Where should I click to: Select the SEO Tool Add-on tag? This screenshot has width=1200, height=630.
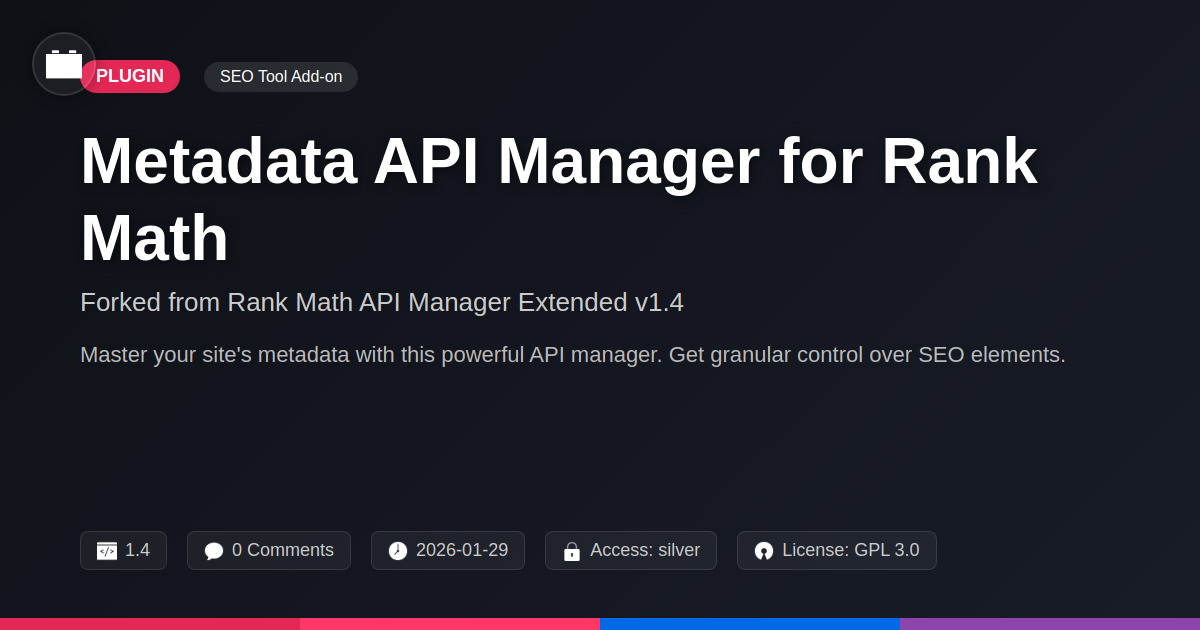pos(281,77)
